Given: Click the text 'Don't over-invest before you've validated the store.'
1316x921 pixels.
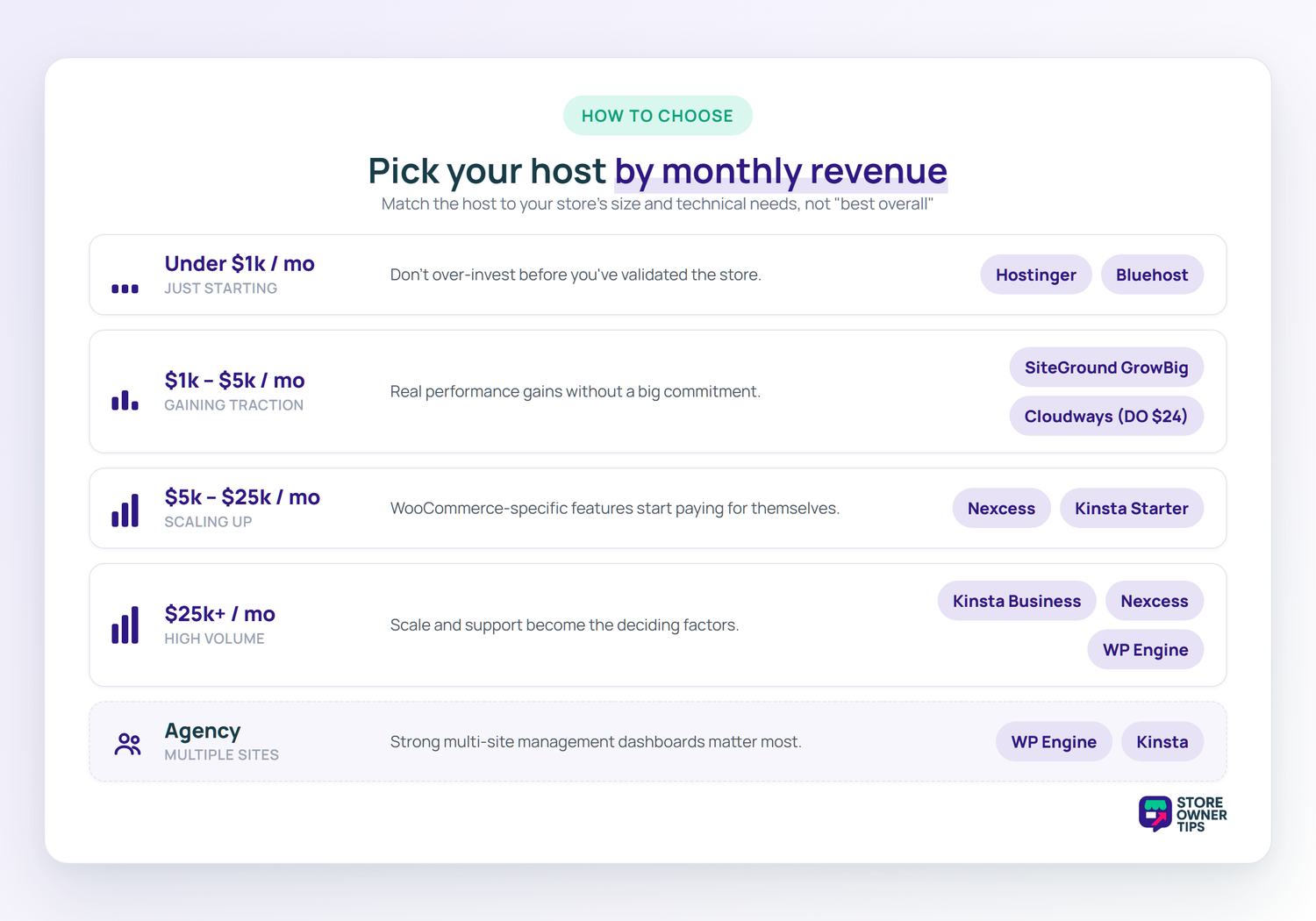Looking at the screenshot, I should [x=576, y=275].
